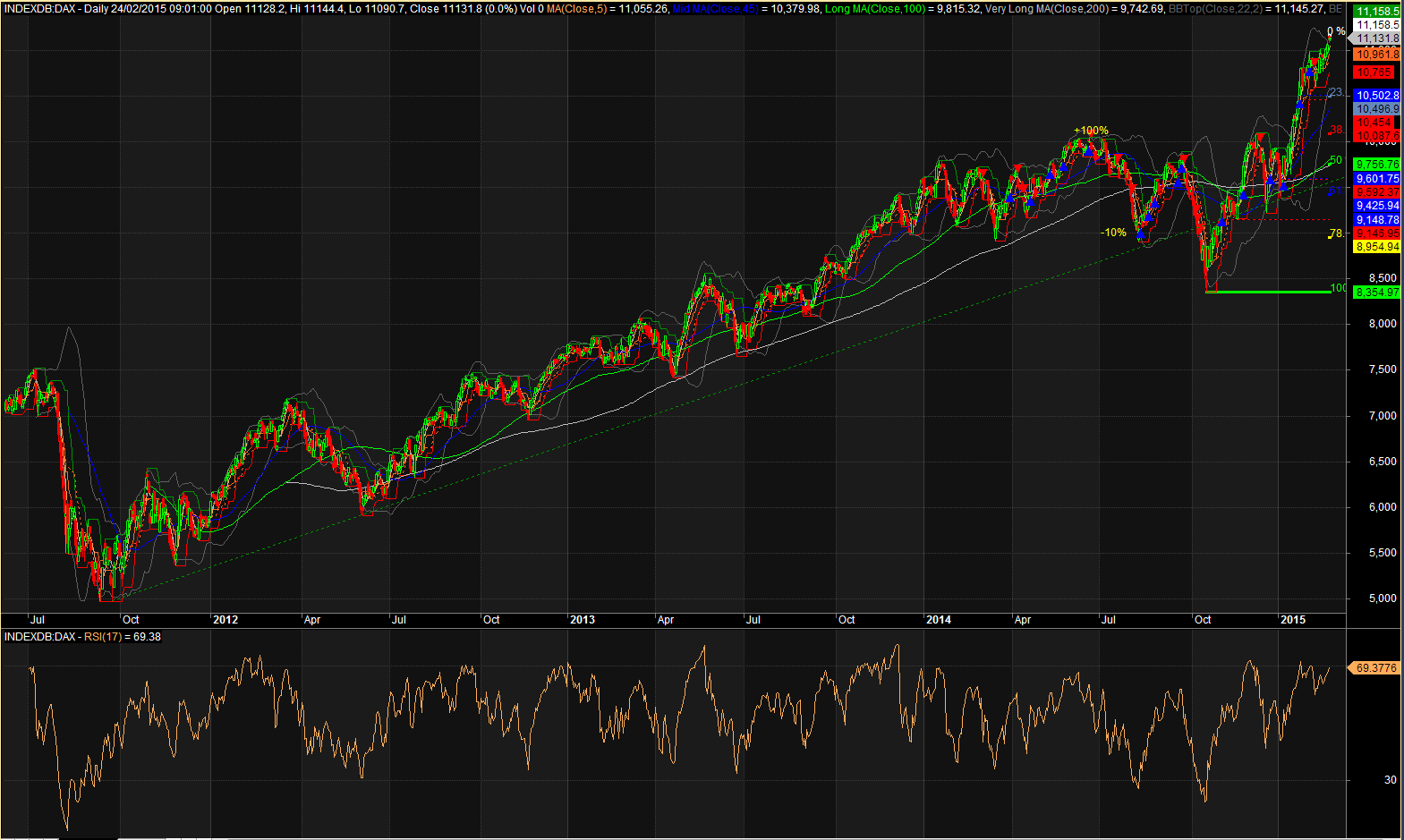Click the 5,500 price axis value
Image resolution: width=1404 pixels, height=840 pixels.
point(1383,553)
